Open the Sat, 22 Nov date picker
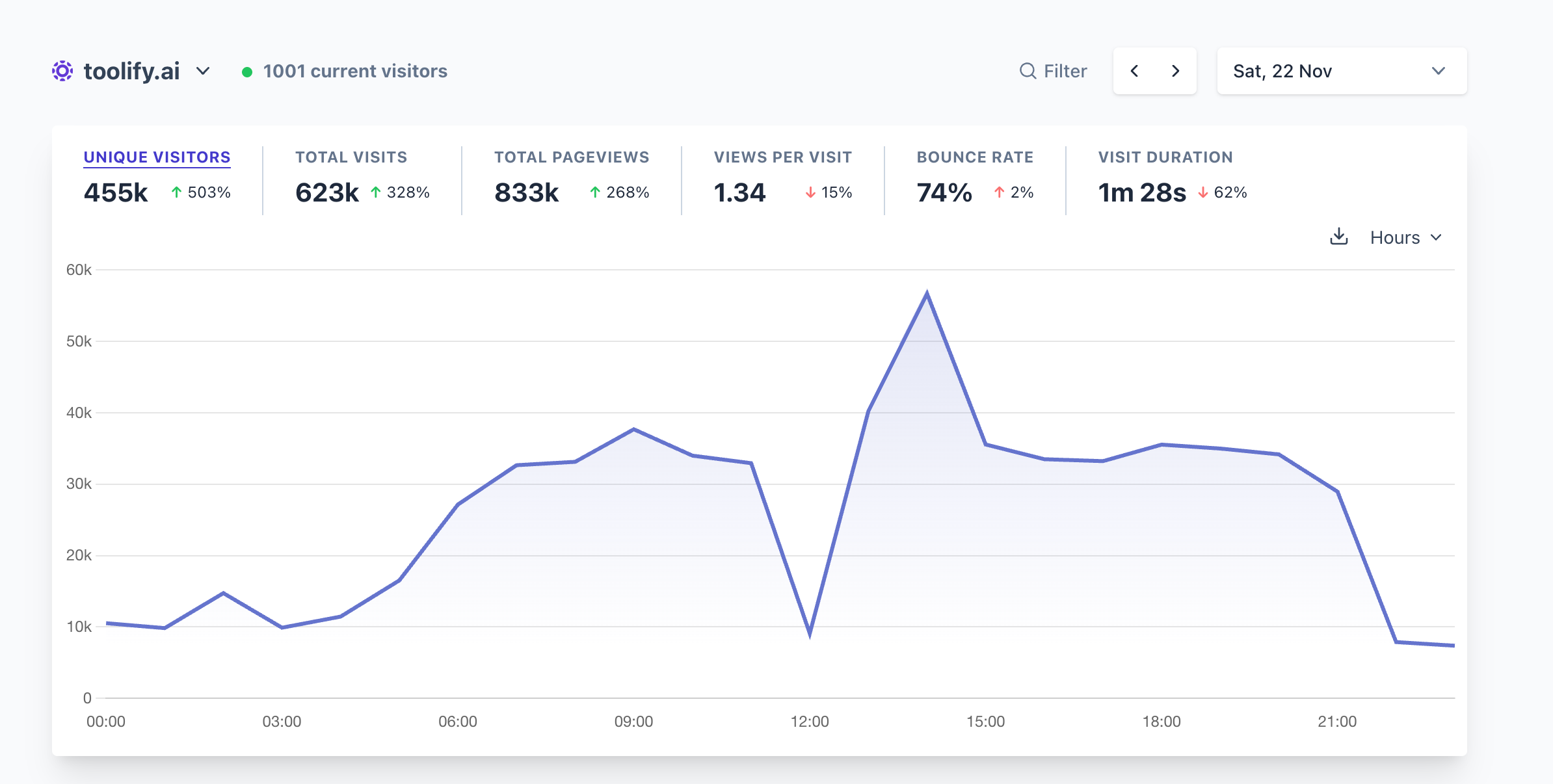The image size is (1553, 784). click(1341, 71)
